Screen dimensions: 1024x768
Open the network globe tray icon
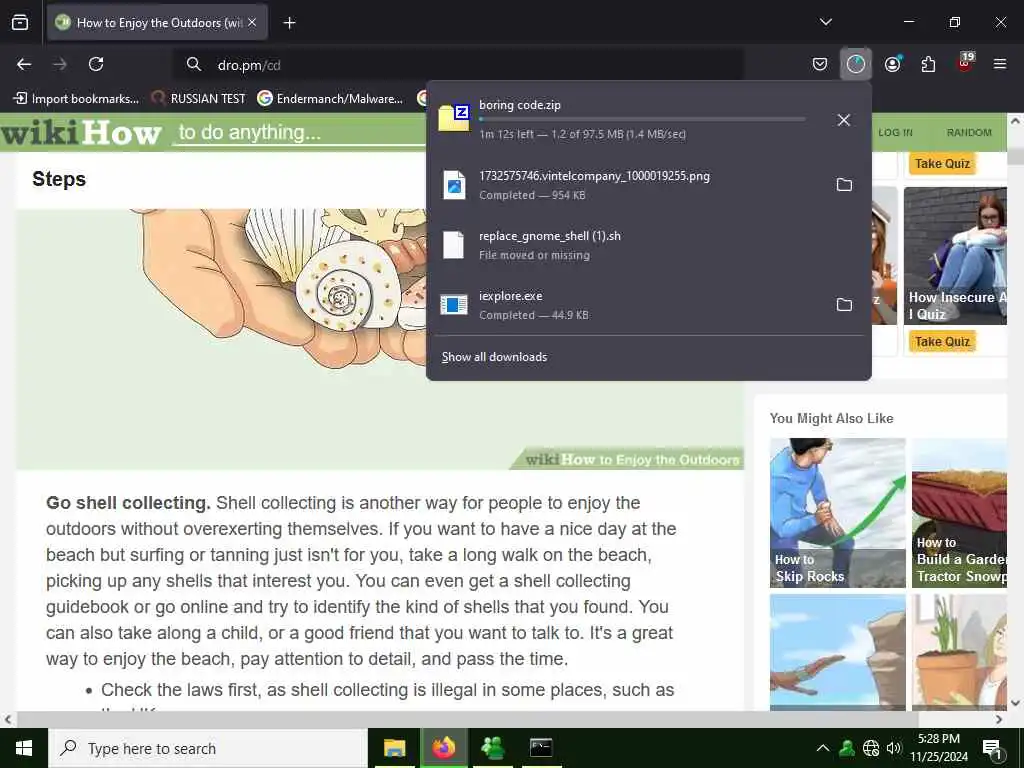(871, 748)
